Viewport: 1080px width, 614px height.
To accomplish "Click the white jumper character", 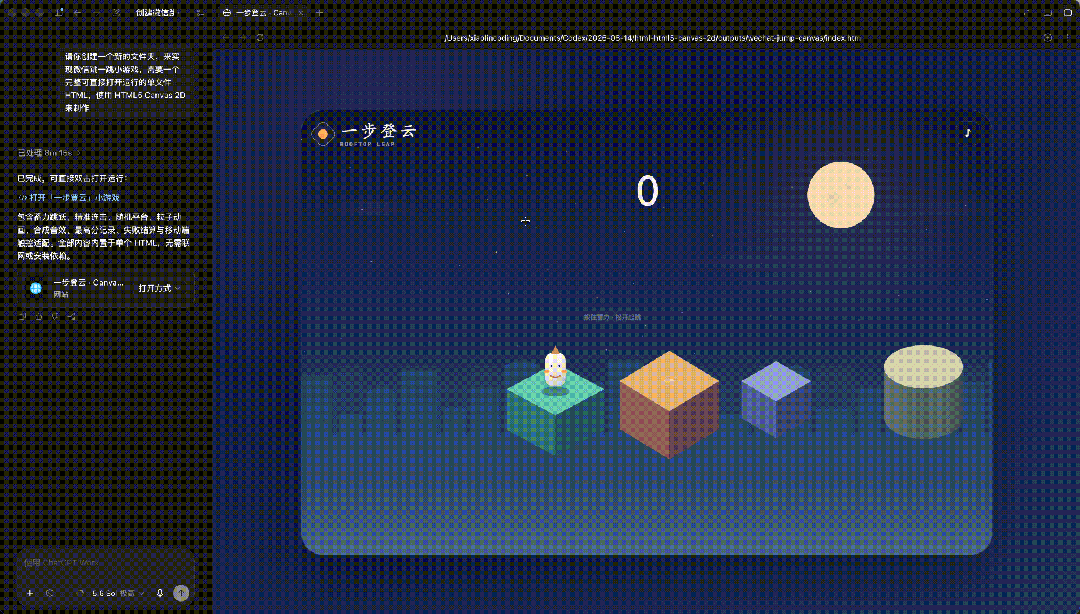I will [555, 367].
